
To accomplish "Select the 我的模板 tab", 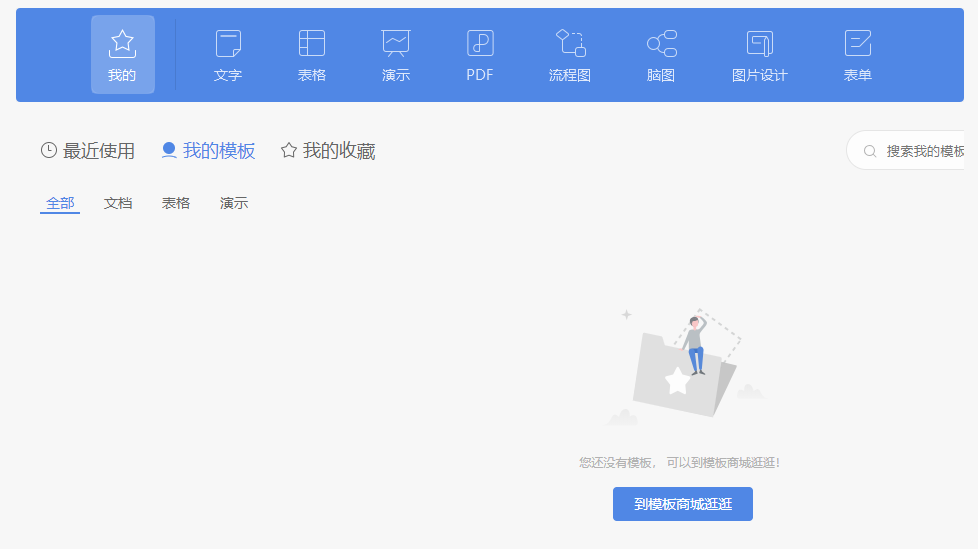I will point(208,151).
